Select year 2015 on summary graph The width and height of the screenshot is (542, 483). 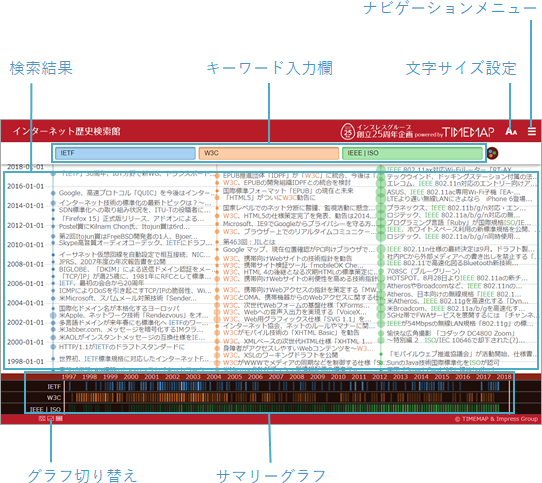442,377
